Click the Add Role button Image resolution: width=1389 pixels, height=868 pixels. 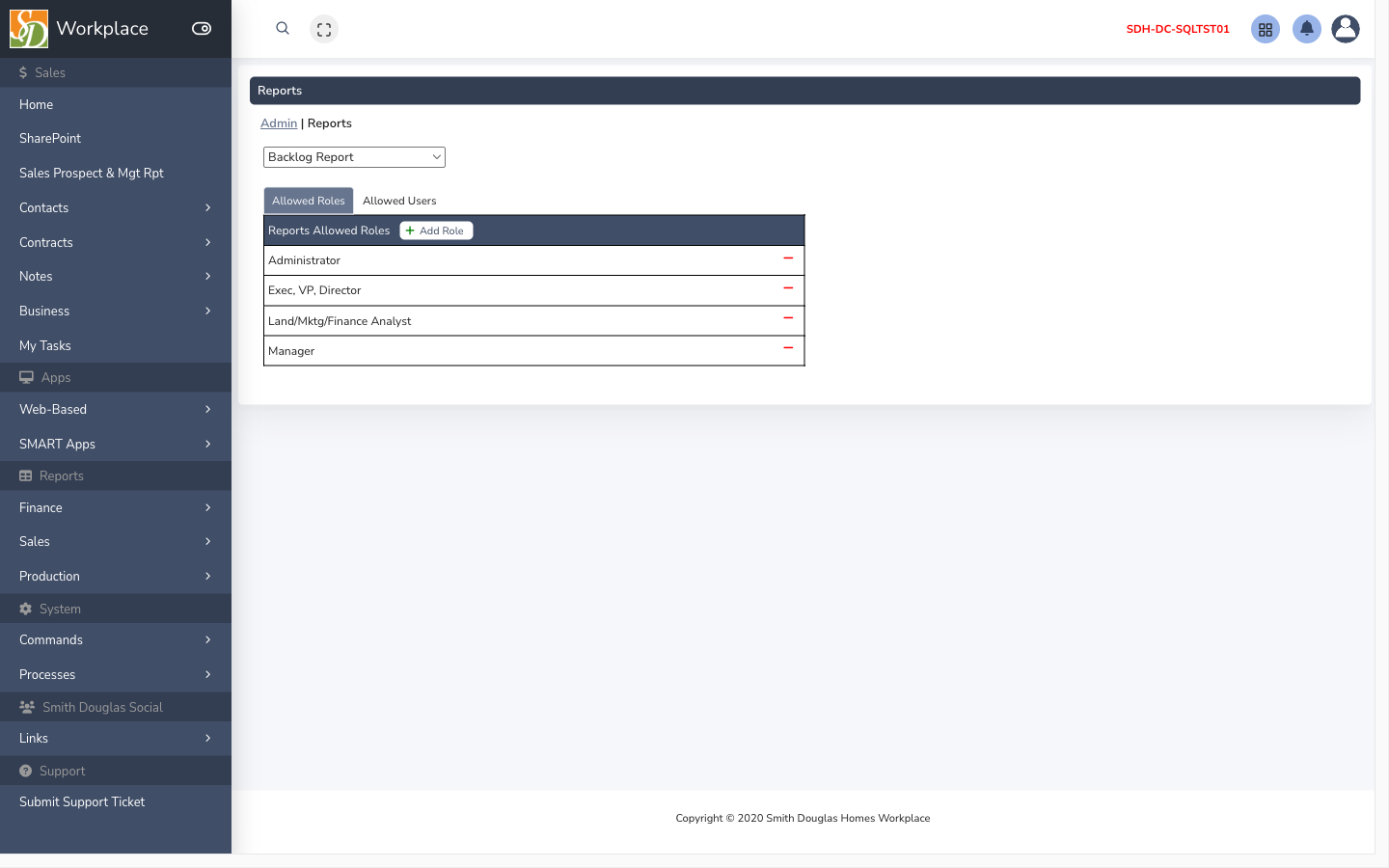(x=436, y=231)
